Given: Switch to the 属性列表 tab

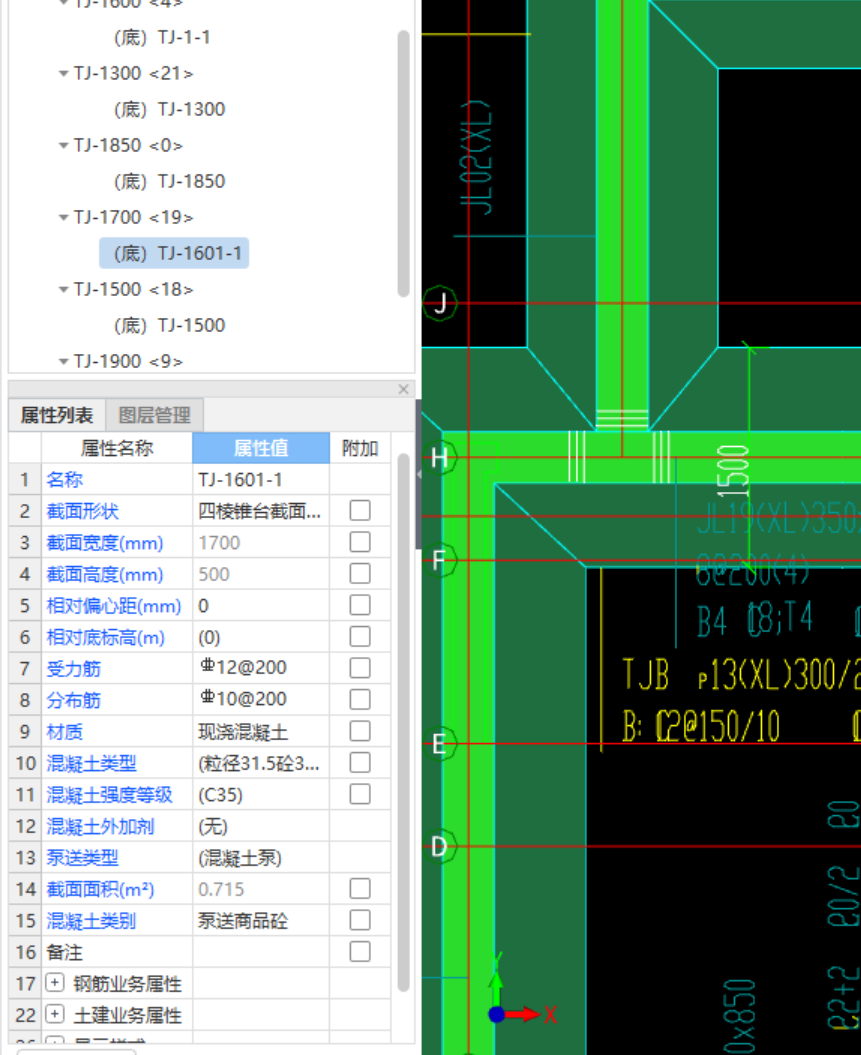Looking at the screenshot, I should pos(57,415).
